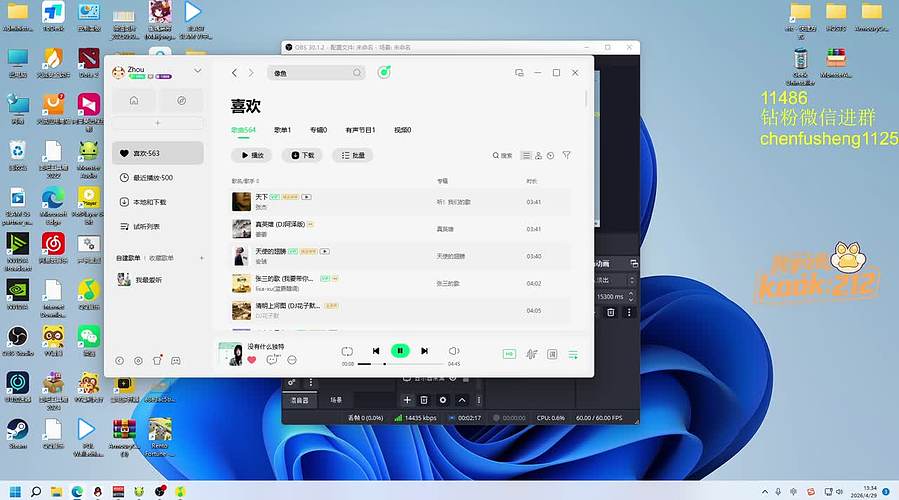Switch to mini player mode icon
Viewport: 899px width, 500px height.
click(519, 73)
